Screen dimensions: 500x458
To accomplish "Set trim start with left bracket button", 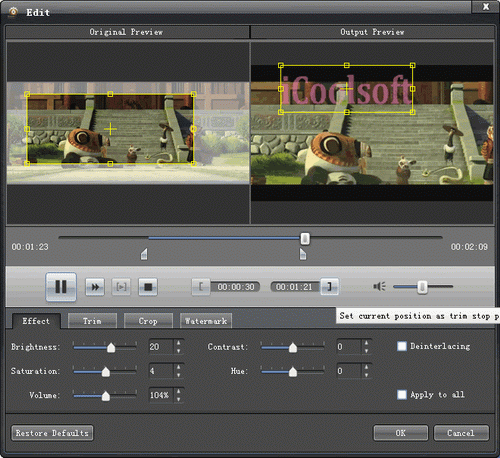I will tap(201, 287).
